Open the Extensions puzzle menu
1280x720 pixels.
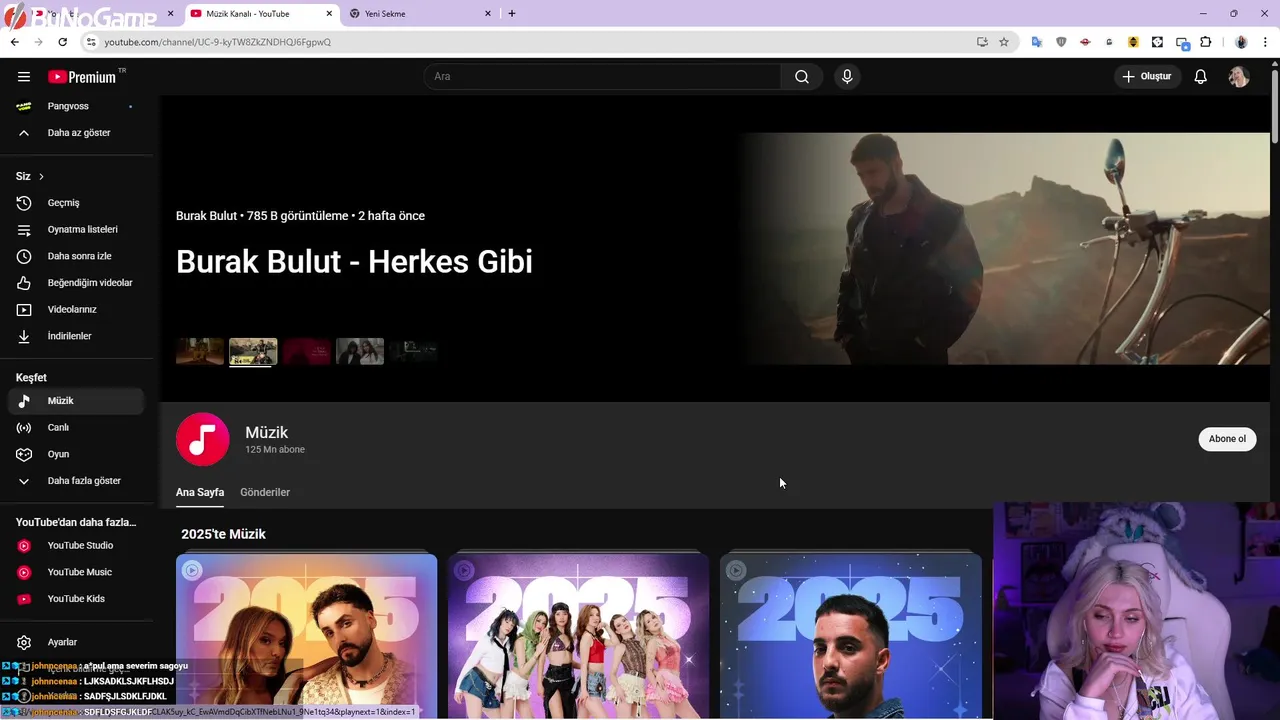pyautogui.click(x=1205, y=42)
